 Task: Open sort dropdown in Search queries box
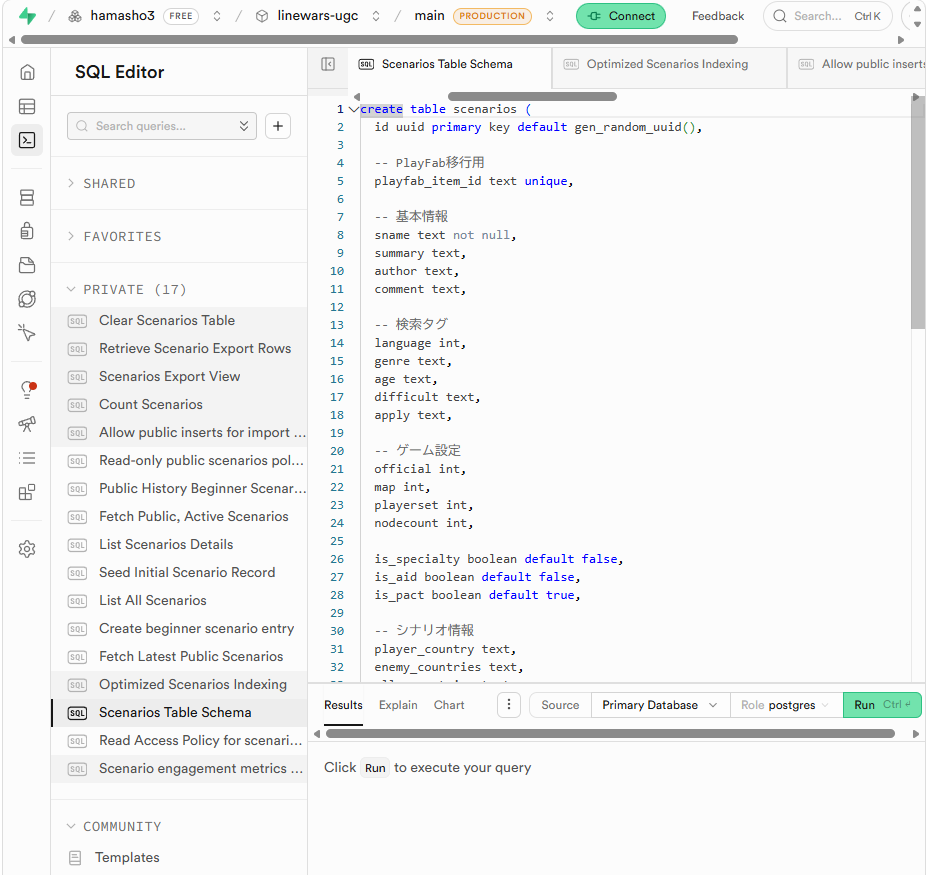click(244, 126)
